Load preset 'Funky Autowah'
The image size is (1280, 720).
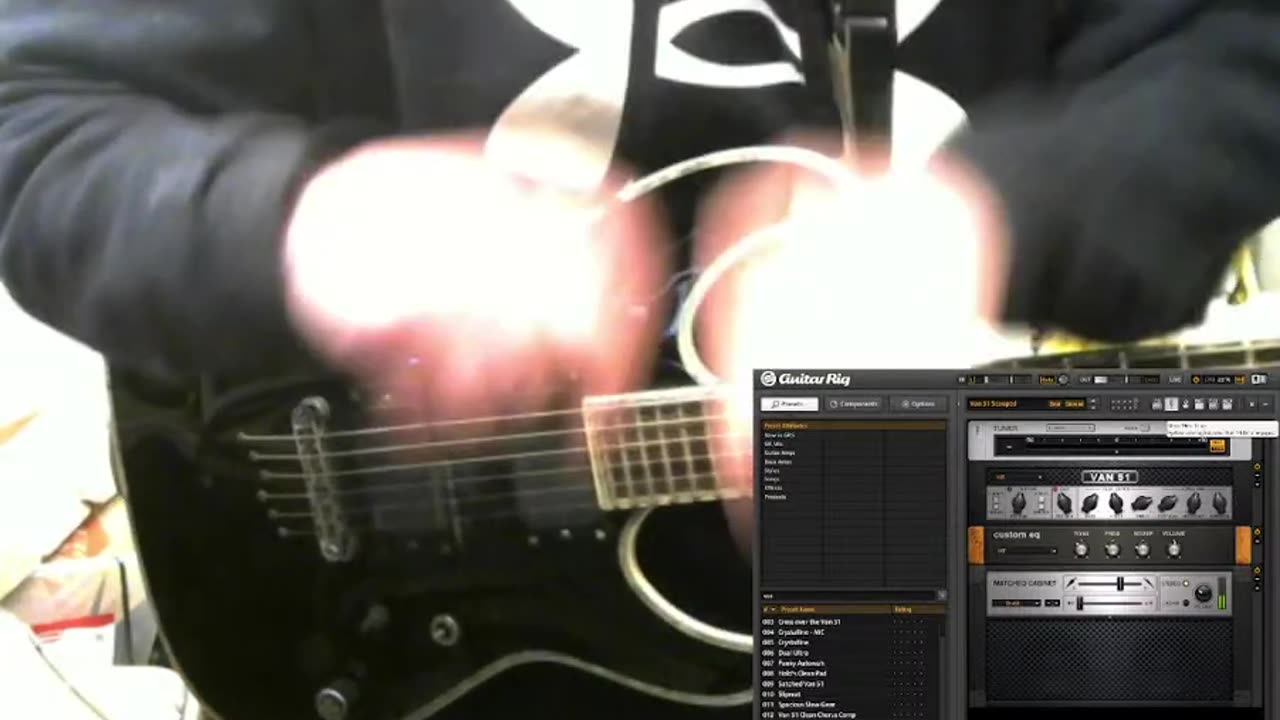[801, 663]
